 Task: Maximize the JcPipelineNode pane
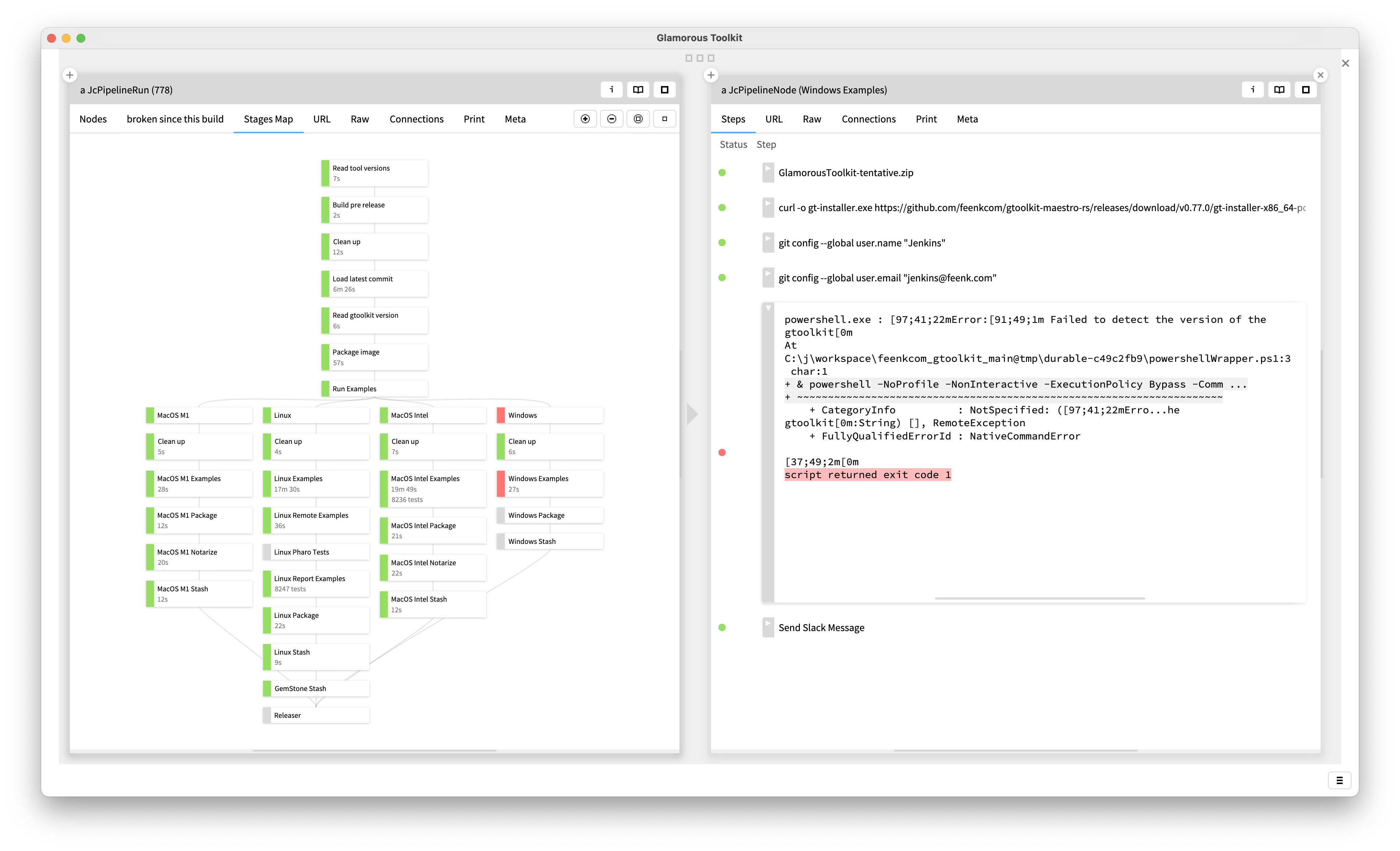(1305, 89)
